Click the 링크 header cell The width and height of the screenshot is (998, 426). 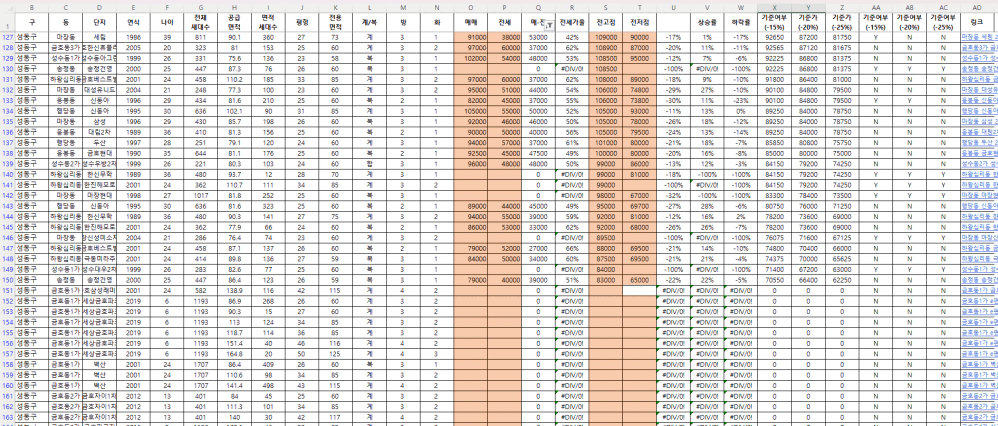[977, 22]
